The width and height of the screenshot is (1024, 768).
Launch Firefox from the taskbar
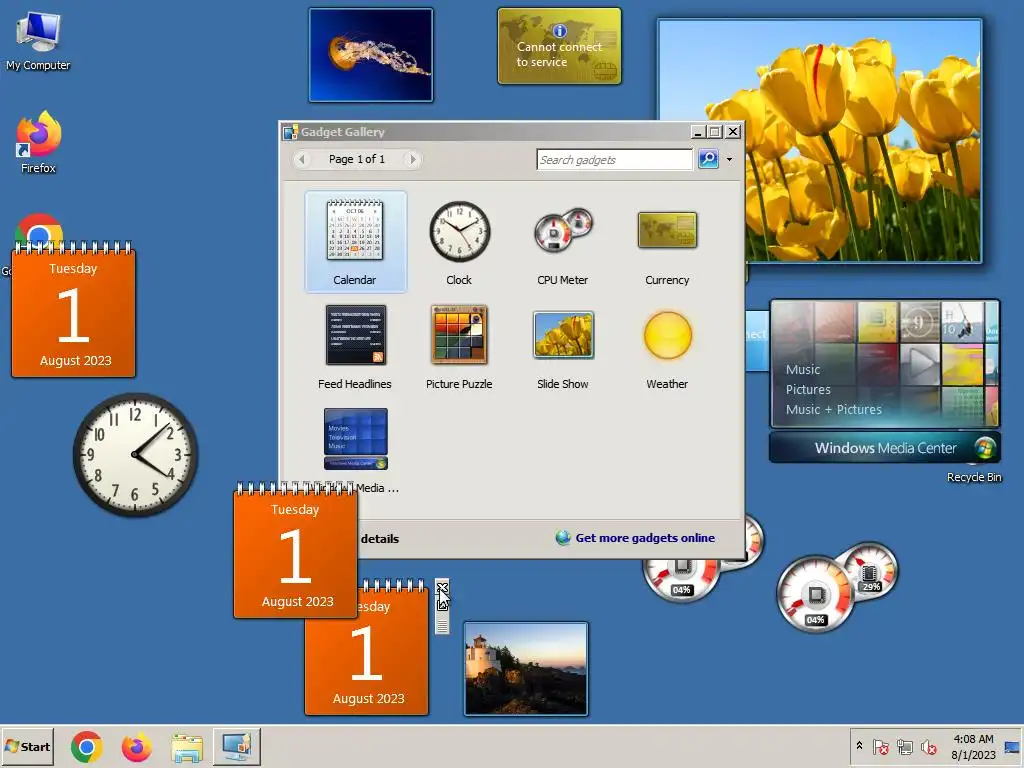click(136, 747)
